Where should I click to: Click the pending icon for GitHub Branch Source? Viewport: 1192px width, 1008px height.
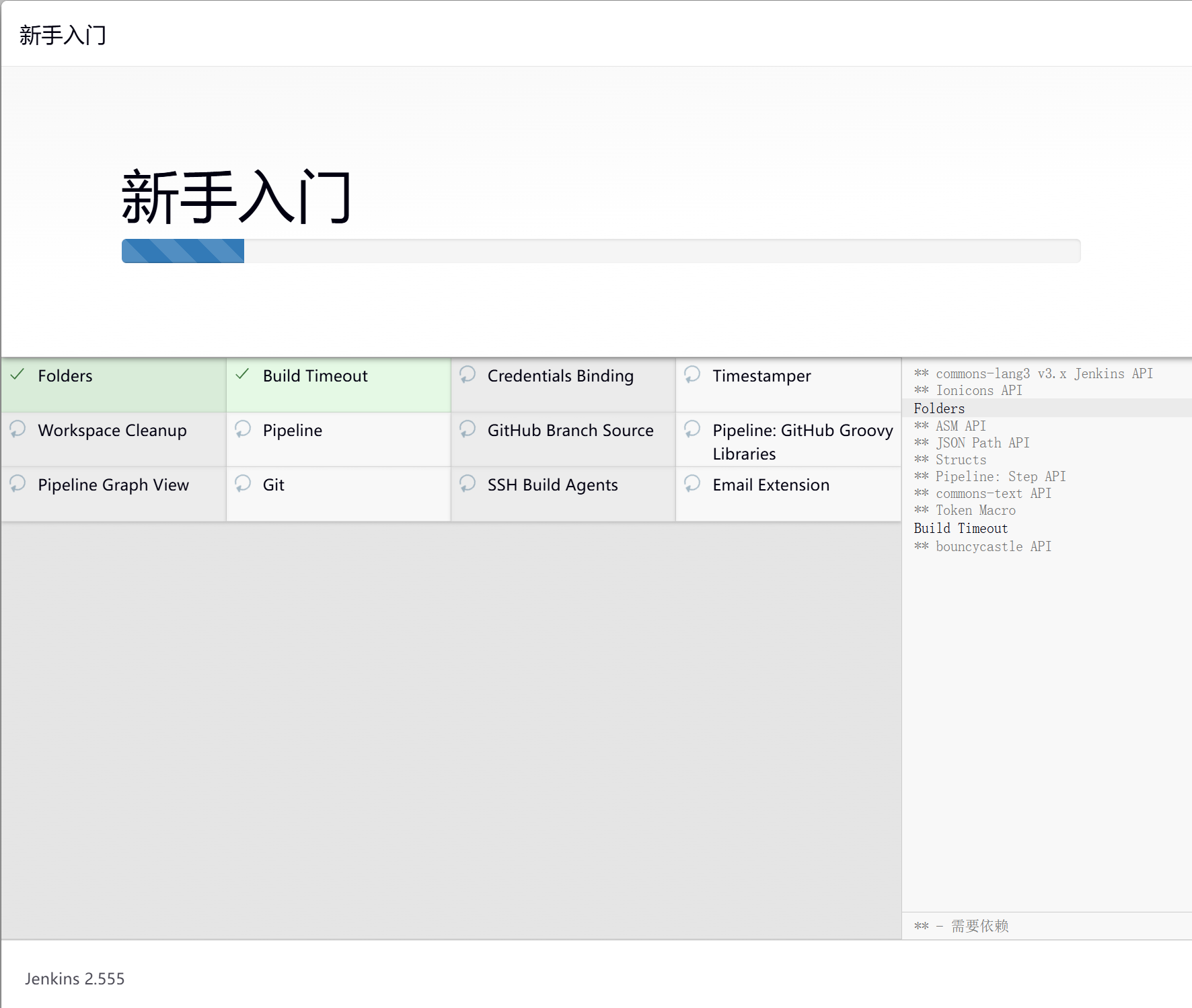click(x=468, y=429)
